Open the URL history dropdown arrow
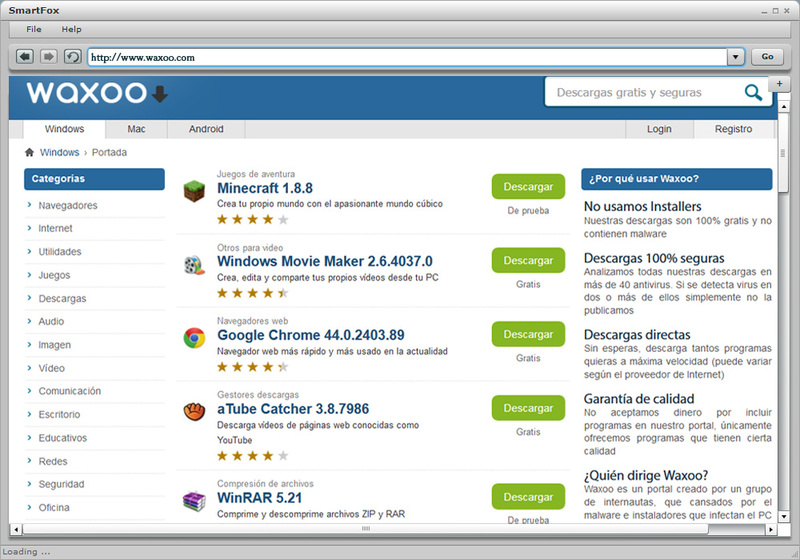 click(735, 57)
